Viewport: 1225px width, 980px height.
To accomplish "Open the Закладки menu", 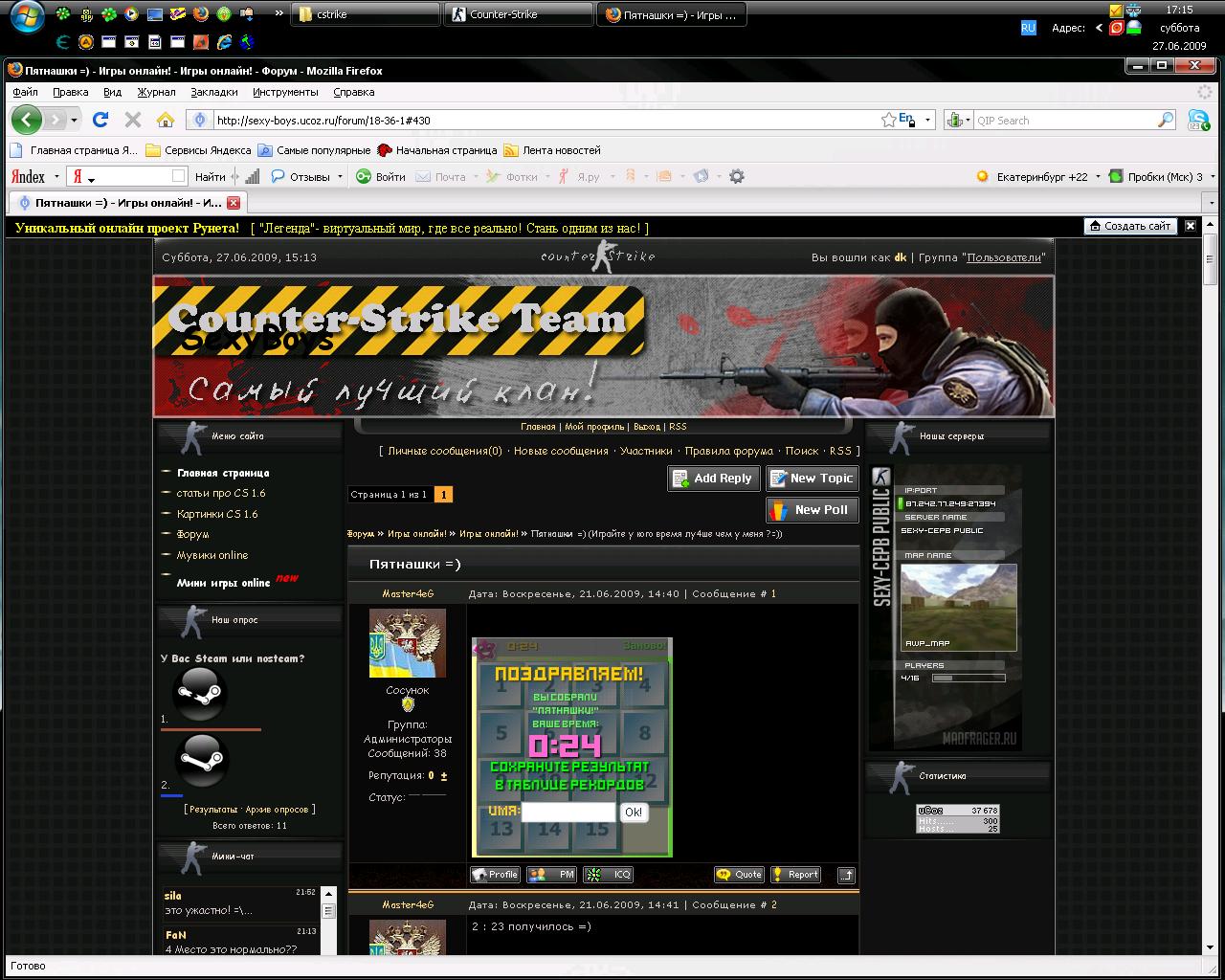I will (214, 92).
